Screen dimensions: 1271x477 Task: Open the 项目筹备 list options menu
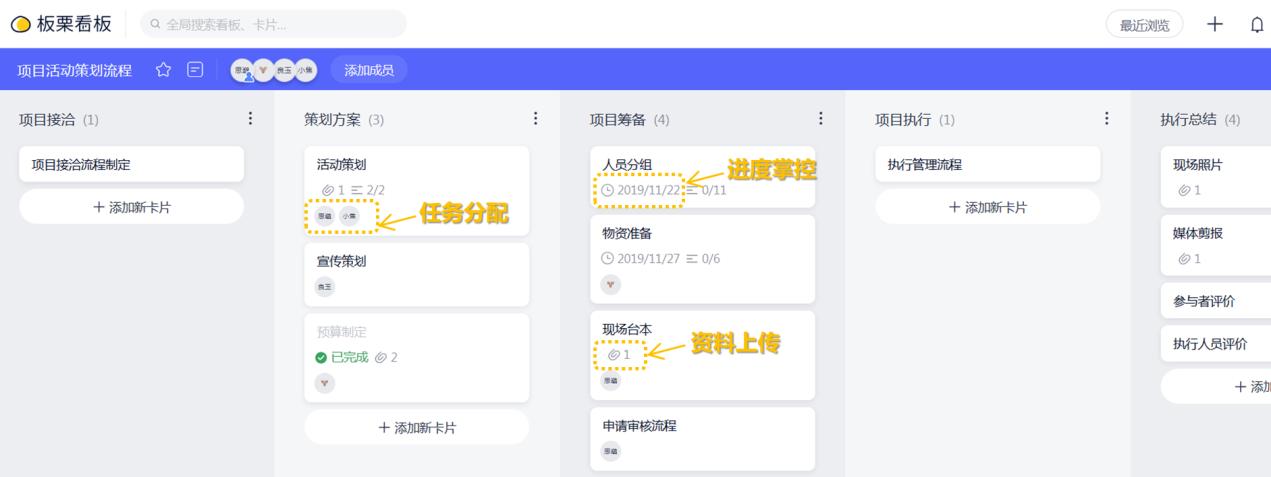[x=820, y=119]
